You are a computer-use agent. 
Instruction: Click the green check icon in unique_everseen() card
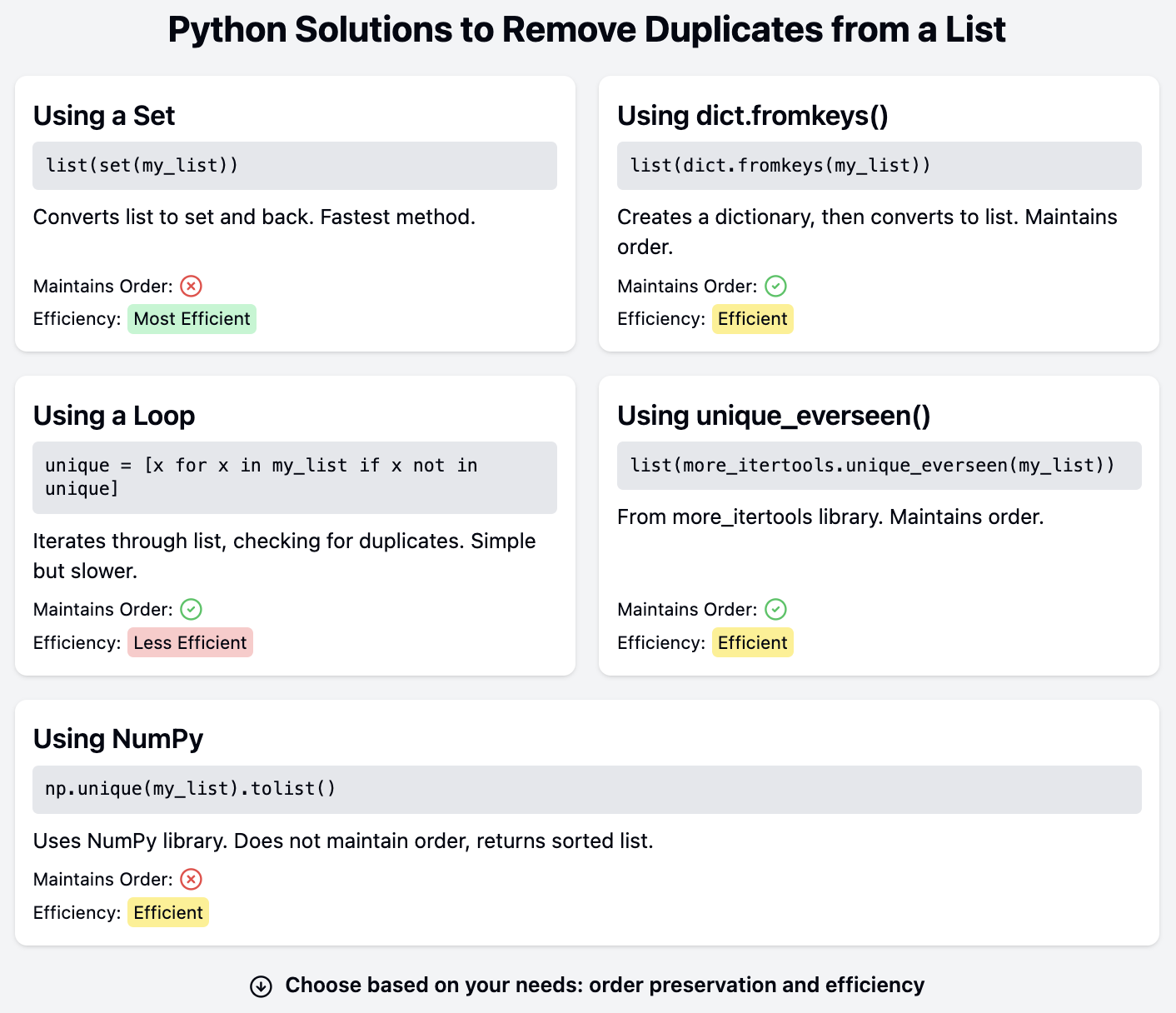click(775, 609)
